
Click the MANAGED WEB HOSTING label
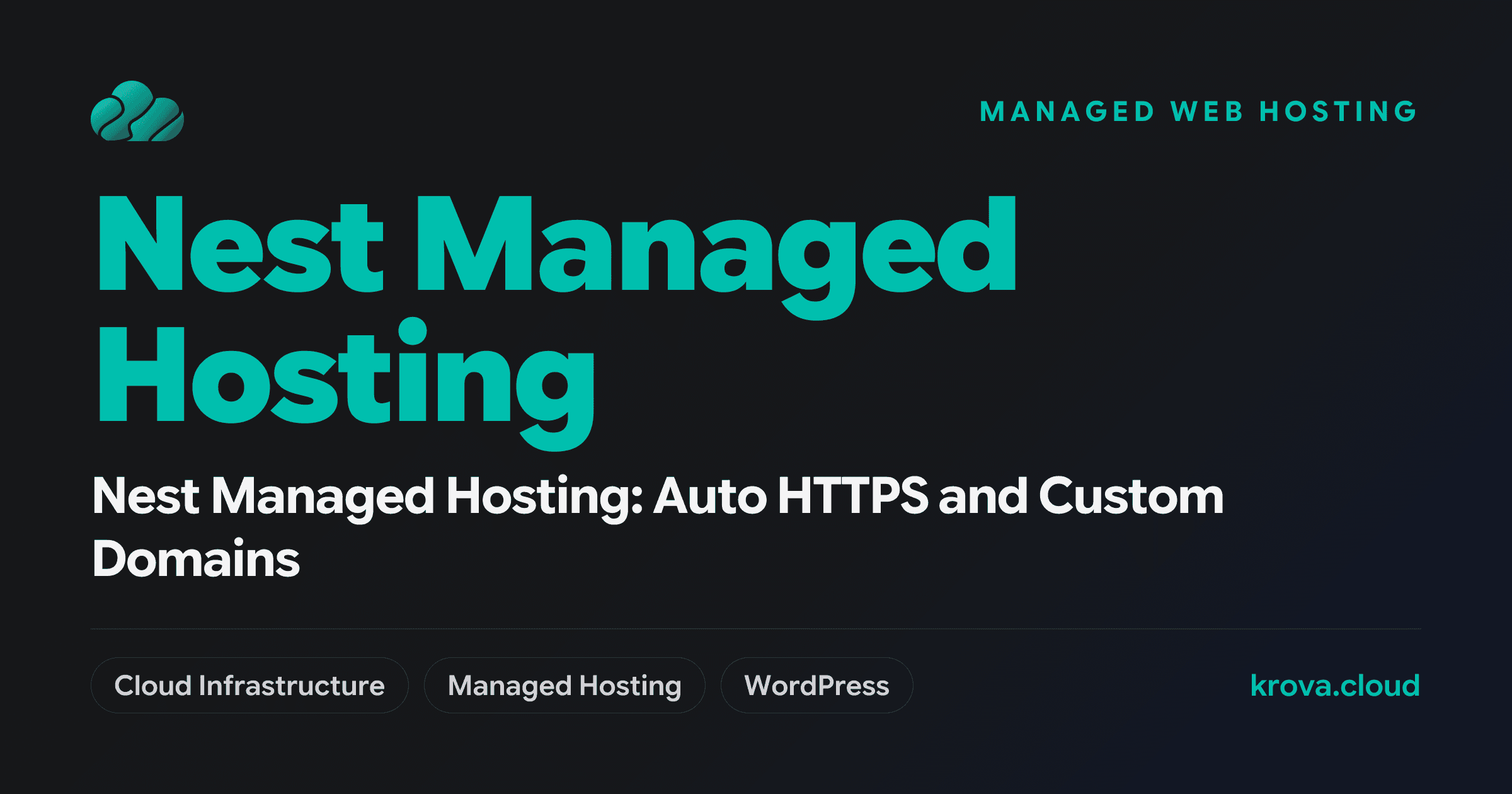(x=1200, y=112)
